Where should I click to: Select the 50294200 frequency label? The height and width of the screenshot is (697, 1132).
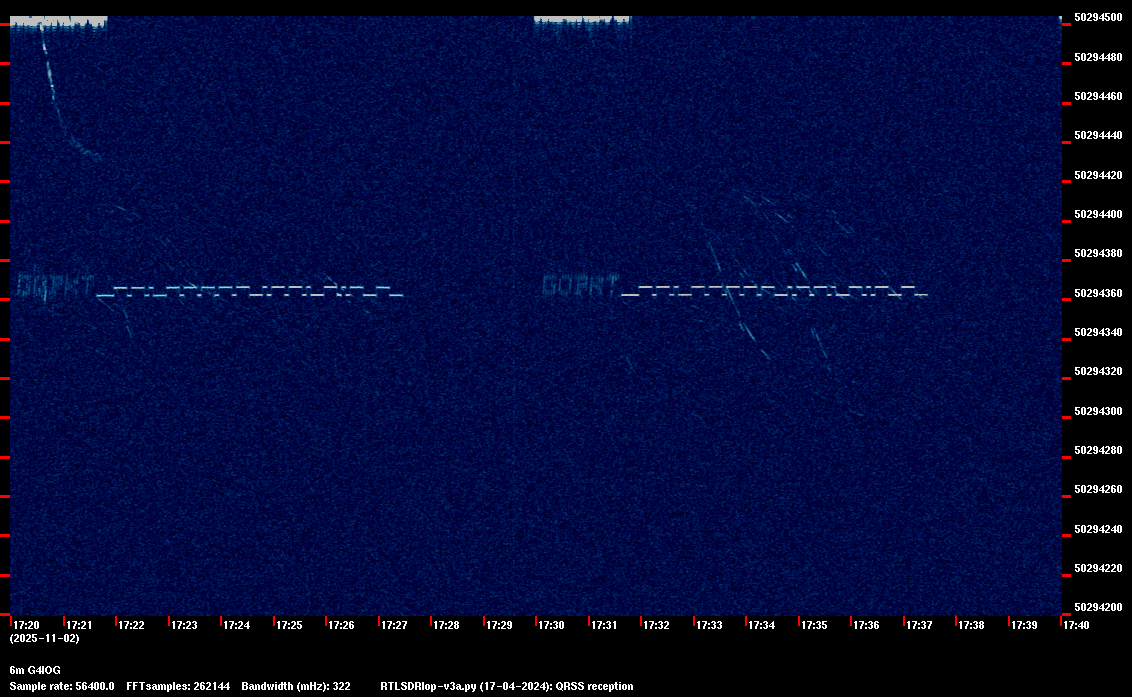pyautogui.click(x=1099, y=607)
